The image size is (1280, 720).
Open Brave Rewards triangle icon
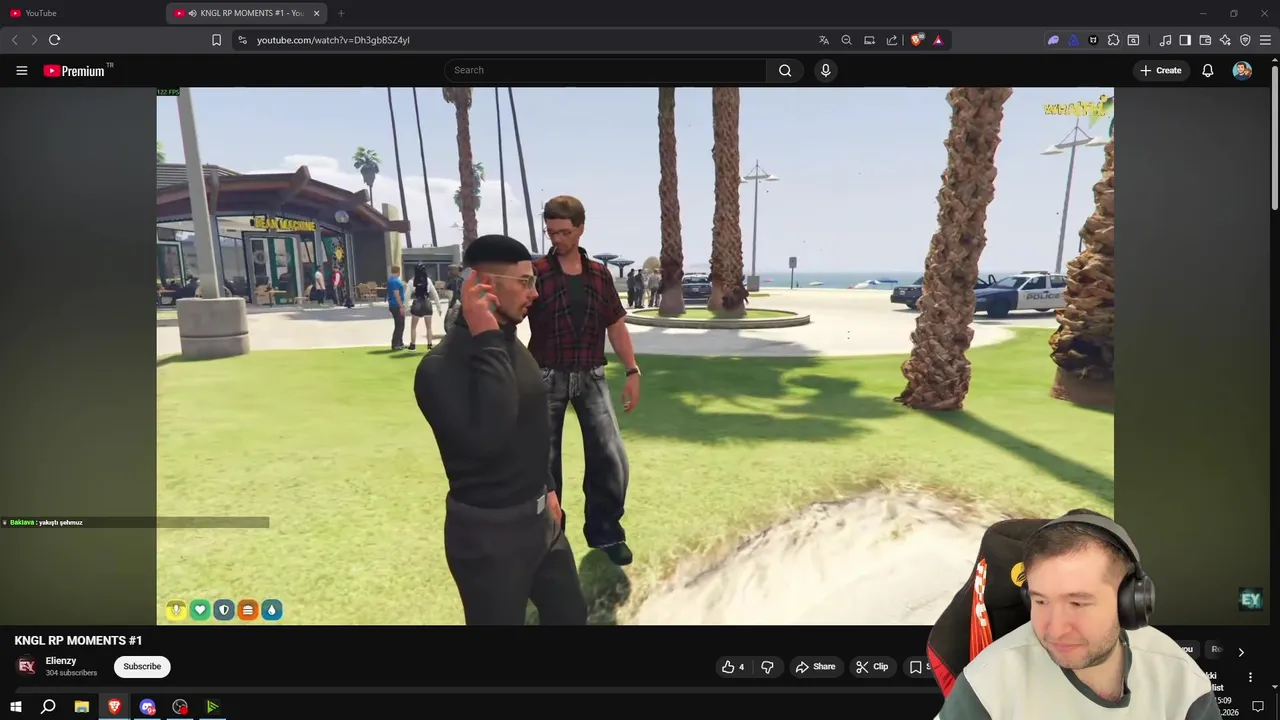[x=938, y=40]
